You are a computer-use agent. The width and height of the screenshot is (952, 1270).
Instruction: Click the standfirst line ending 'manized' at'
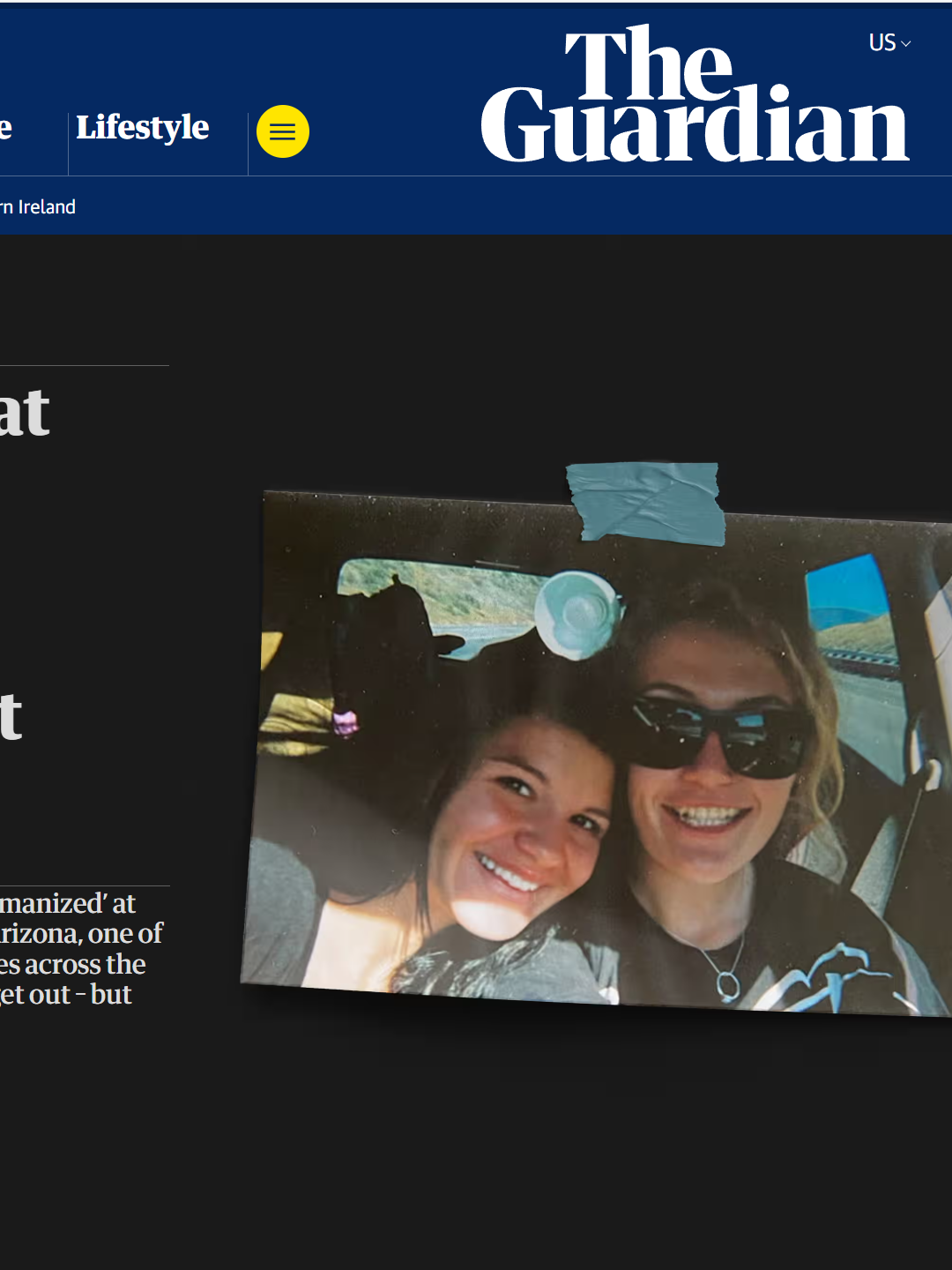[68, 904]
